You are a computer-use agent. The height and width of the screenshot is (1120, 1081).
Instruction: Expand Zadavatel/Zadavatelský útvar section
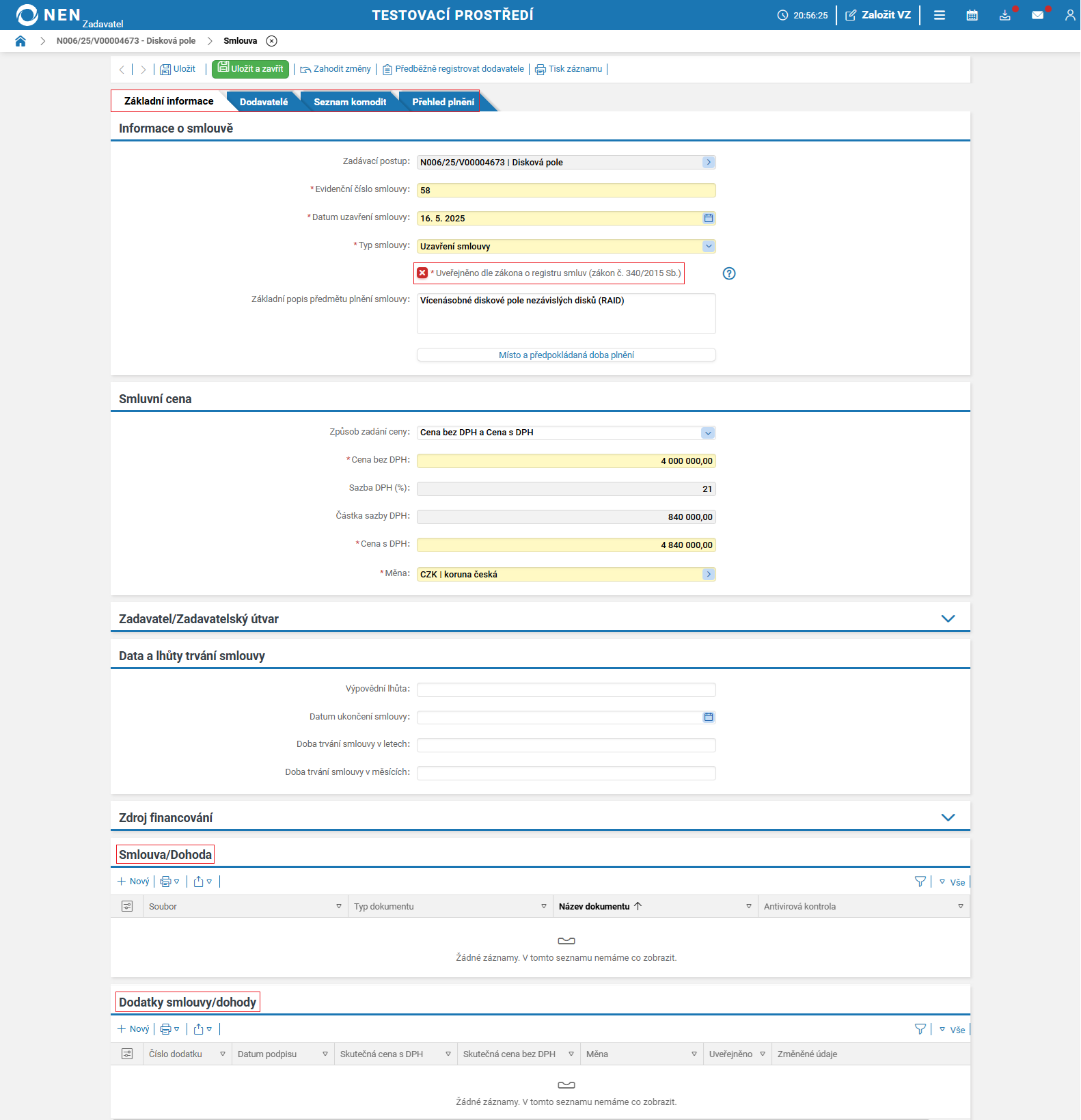(x=948, y=618)
